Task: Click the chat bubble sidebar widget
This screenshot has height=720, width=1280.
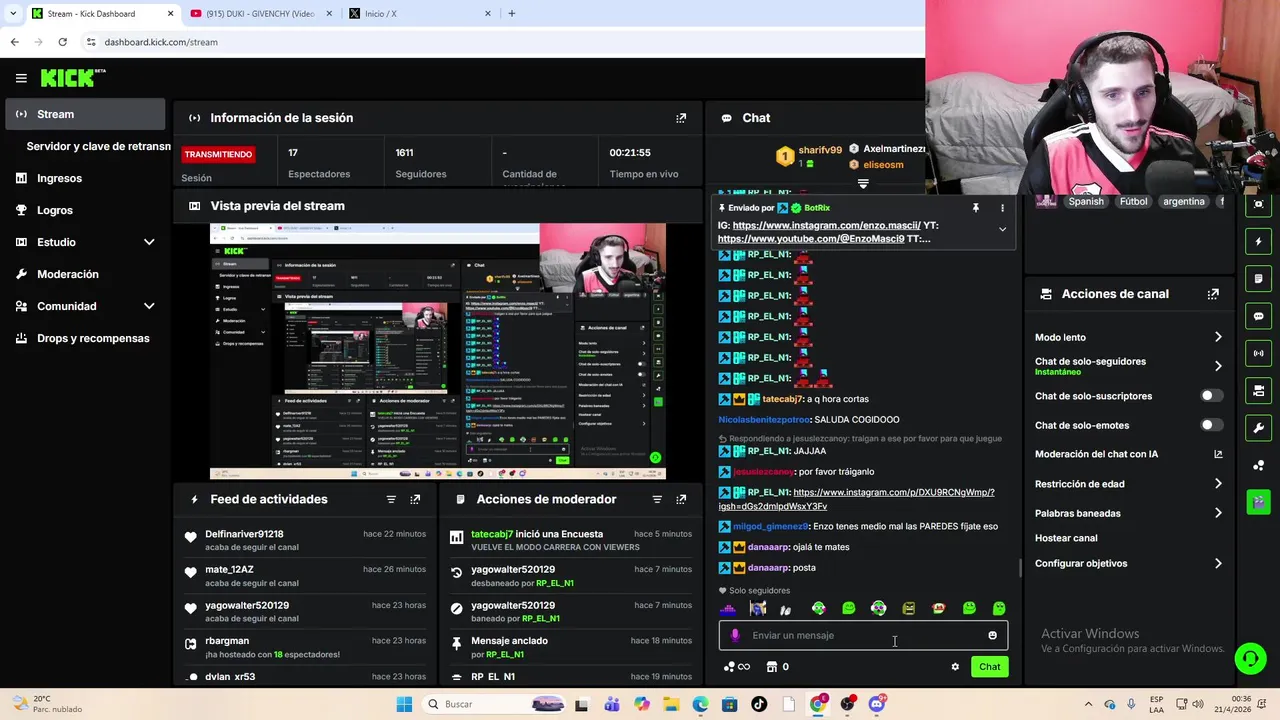Action: tap(1258, 316)
